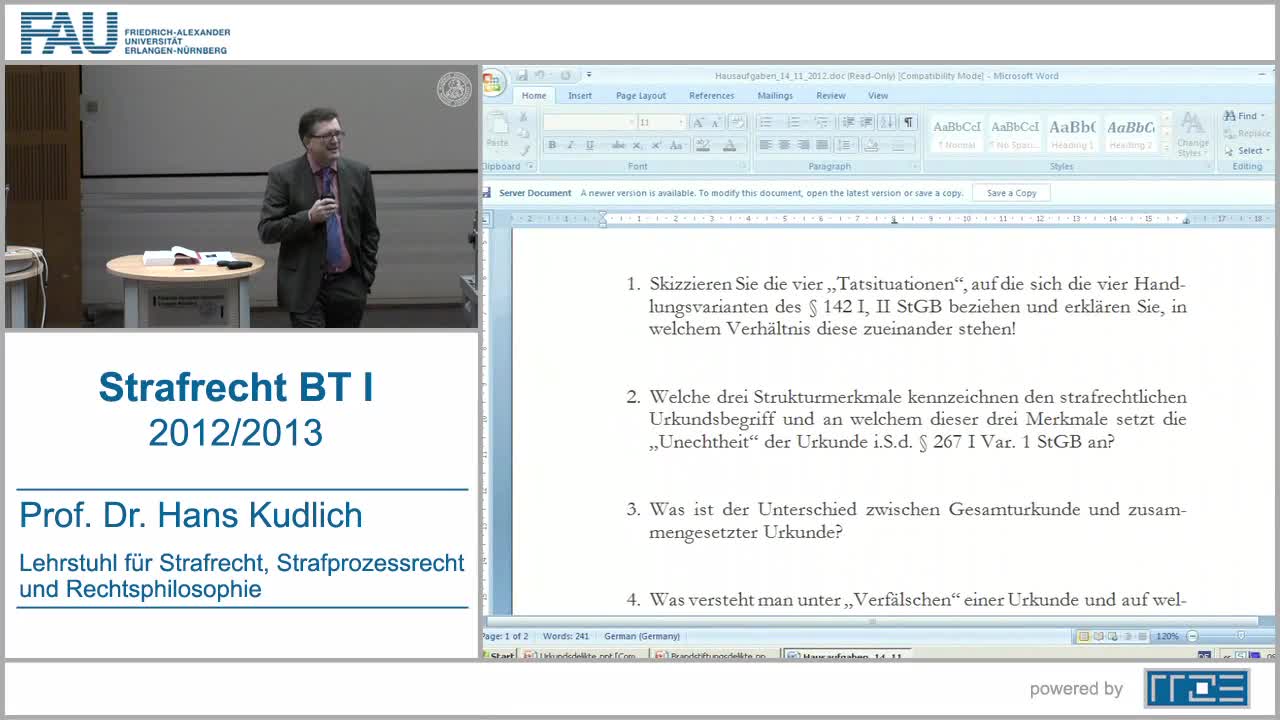Screen dimensions: 1280x720
Task: Apply bold formatting with the B icon
Action: tap(552, 145)
